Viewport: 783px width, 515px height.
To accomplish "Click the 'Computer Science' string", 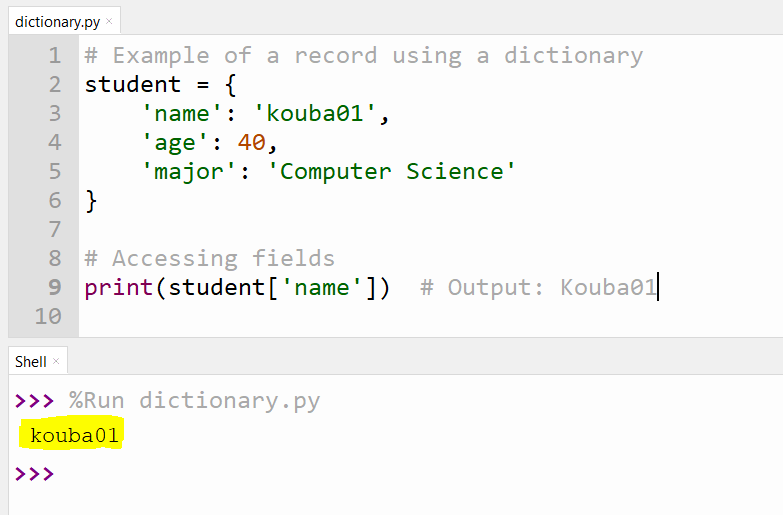I will pos(392,171).
